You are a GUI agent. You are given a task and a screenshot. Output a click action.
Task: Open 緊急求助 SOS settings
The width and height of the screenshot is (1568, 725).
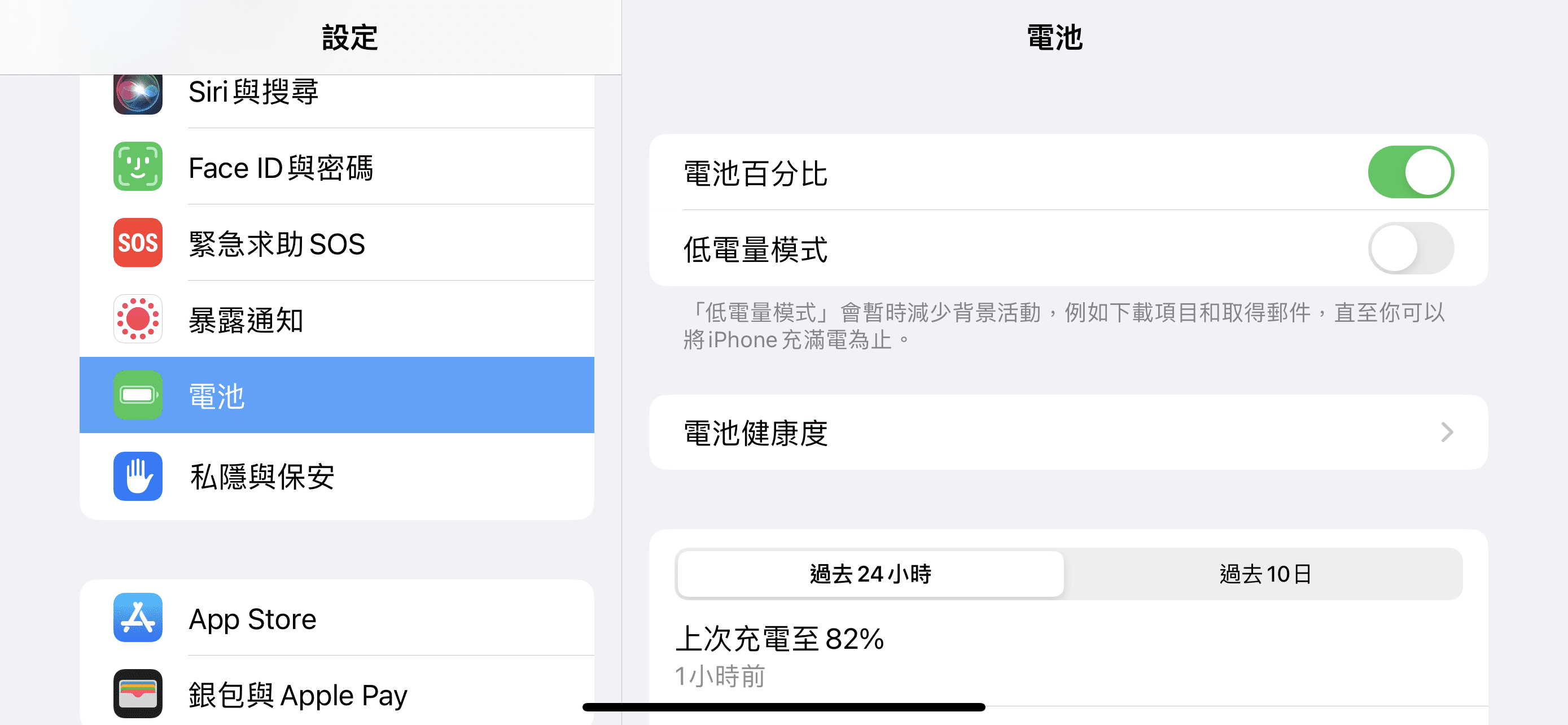[x=336, y=243]
